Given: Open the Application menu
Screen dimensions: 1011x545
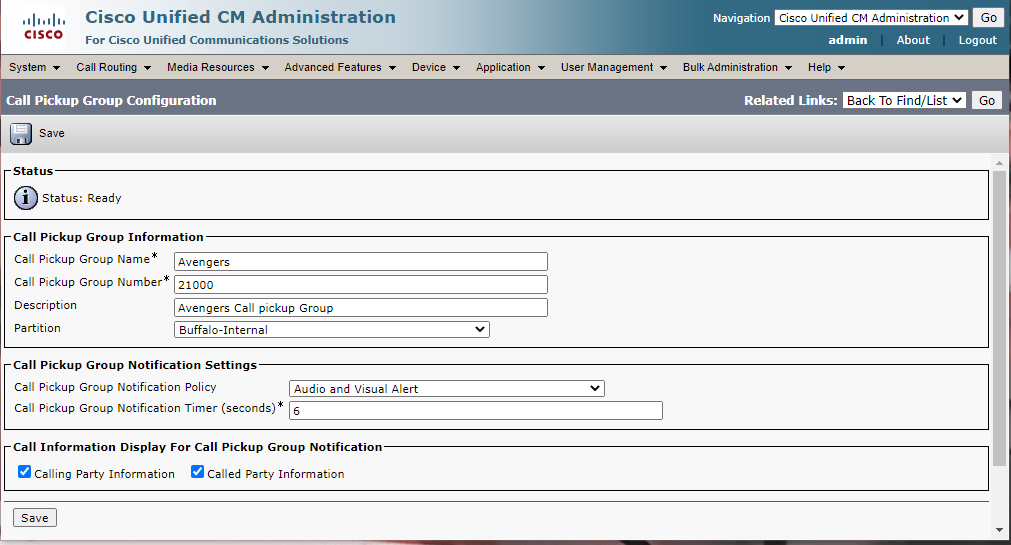Looking at the screenshot, I should click(x=510, y=67).
